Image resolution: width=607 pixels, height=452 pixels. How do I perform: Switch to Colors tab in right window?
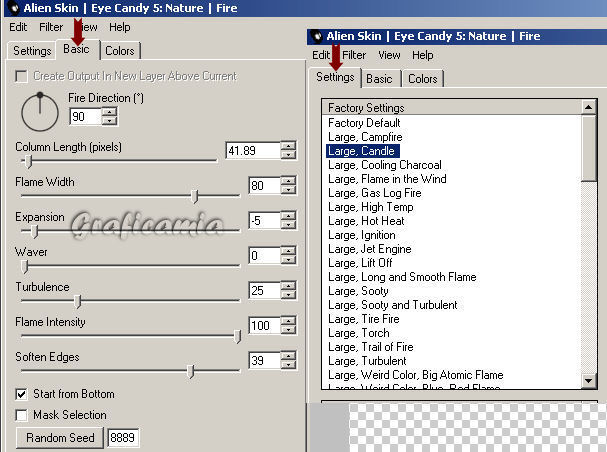422,79
